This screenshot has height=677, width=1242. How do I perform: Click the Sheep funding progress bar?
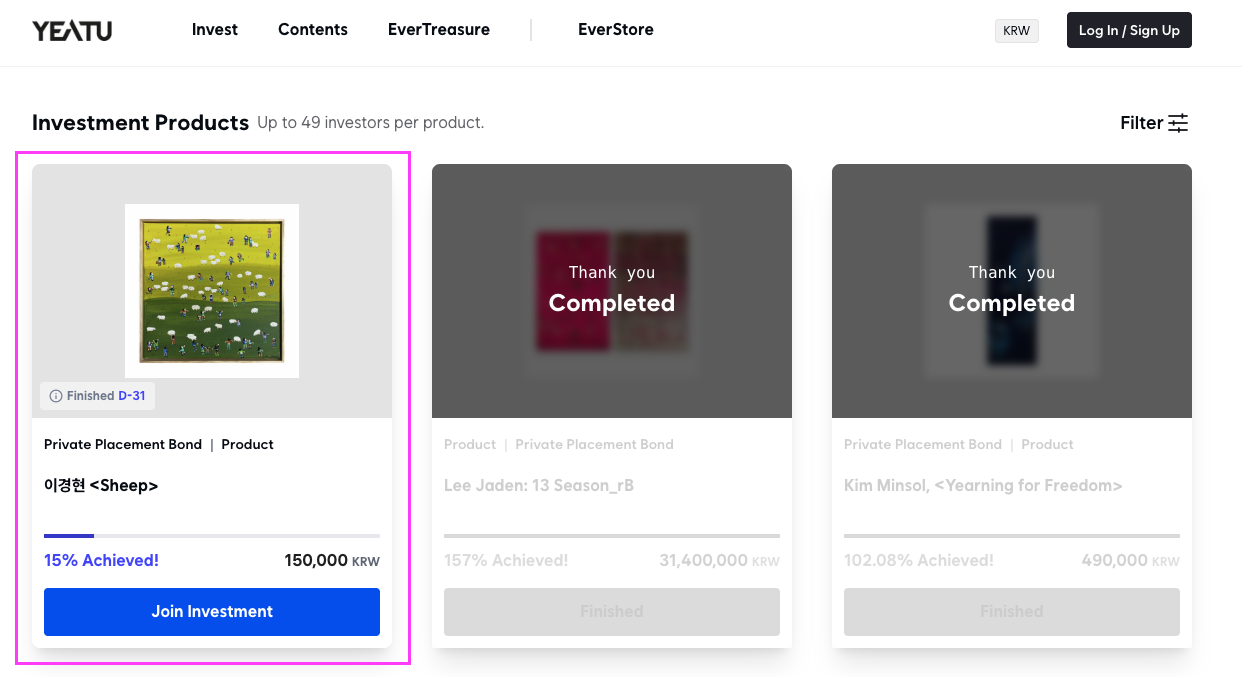212,536
